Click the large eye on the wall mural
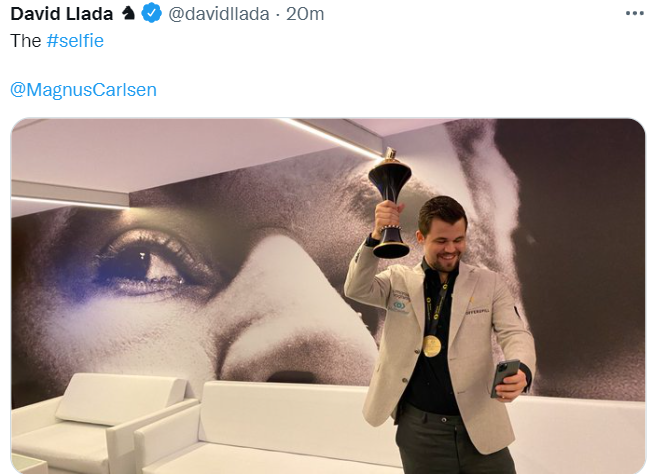 153,264
